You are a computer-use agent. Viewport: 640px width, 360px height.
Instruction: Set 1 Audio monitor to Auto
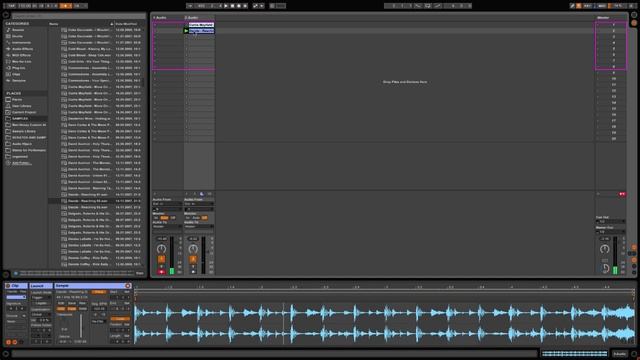(164, 218)
